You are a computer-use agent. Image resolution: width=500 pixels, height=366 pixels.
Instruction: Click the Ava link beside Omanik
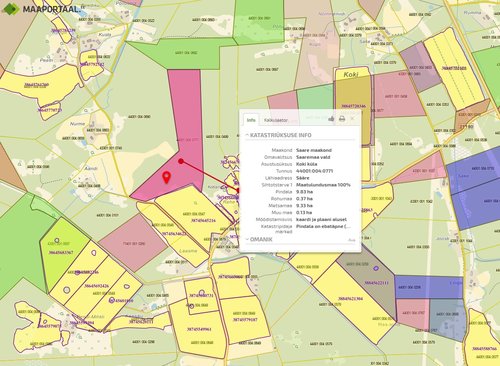pyautogui.click(x=352, y=240)
